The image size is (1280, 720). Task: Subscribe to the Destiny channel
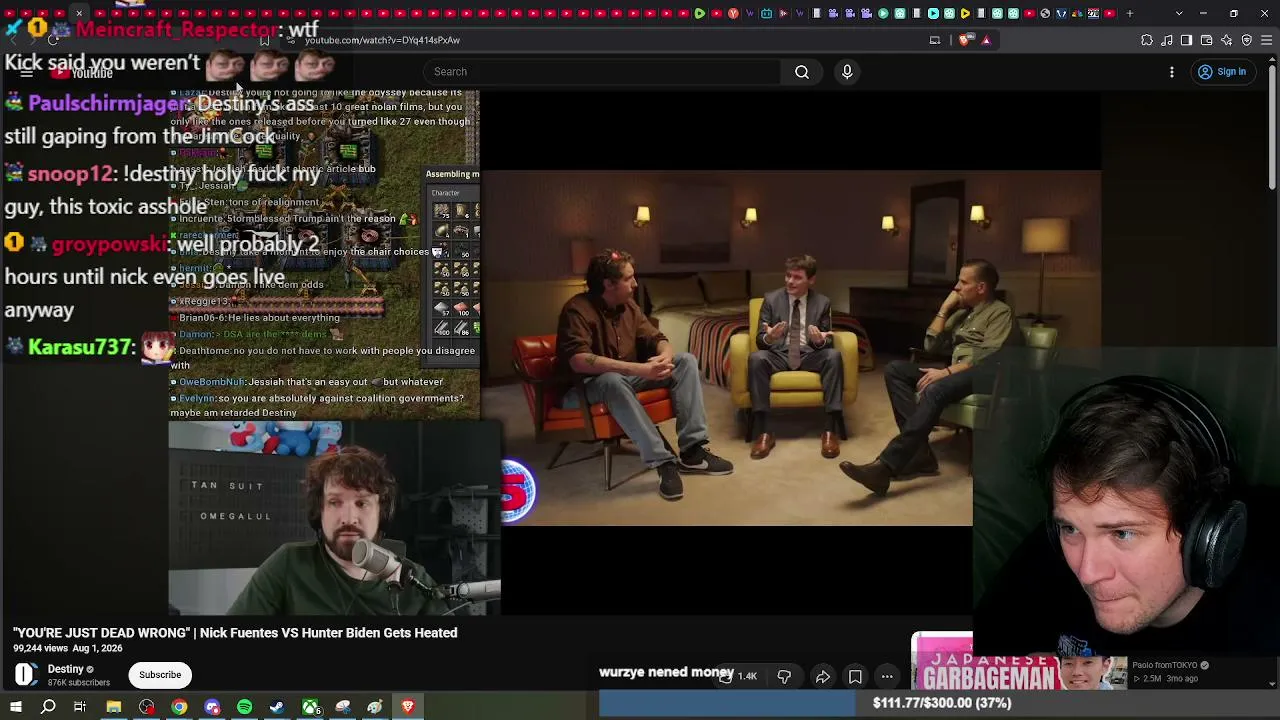160,675
